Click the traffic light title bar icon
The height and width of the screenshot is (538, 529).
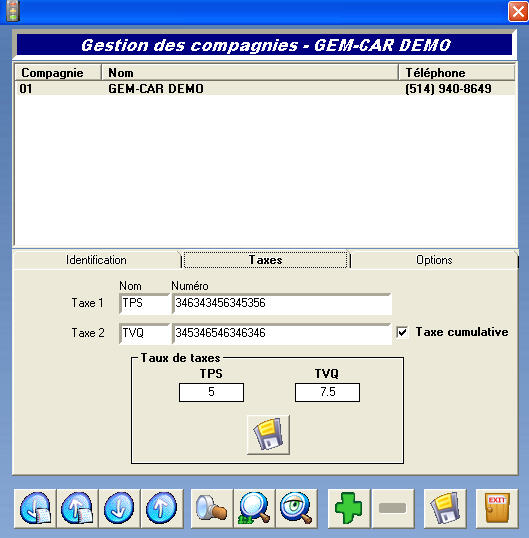[x=13, y=11]
